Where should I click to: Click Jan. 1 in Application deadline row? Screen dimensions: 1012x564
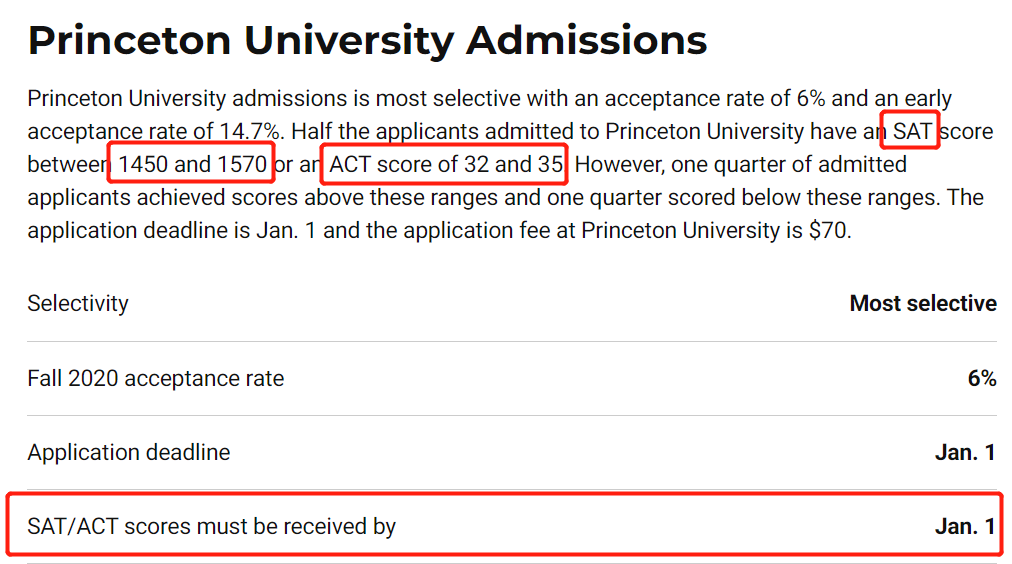(x=965, y=452)
